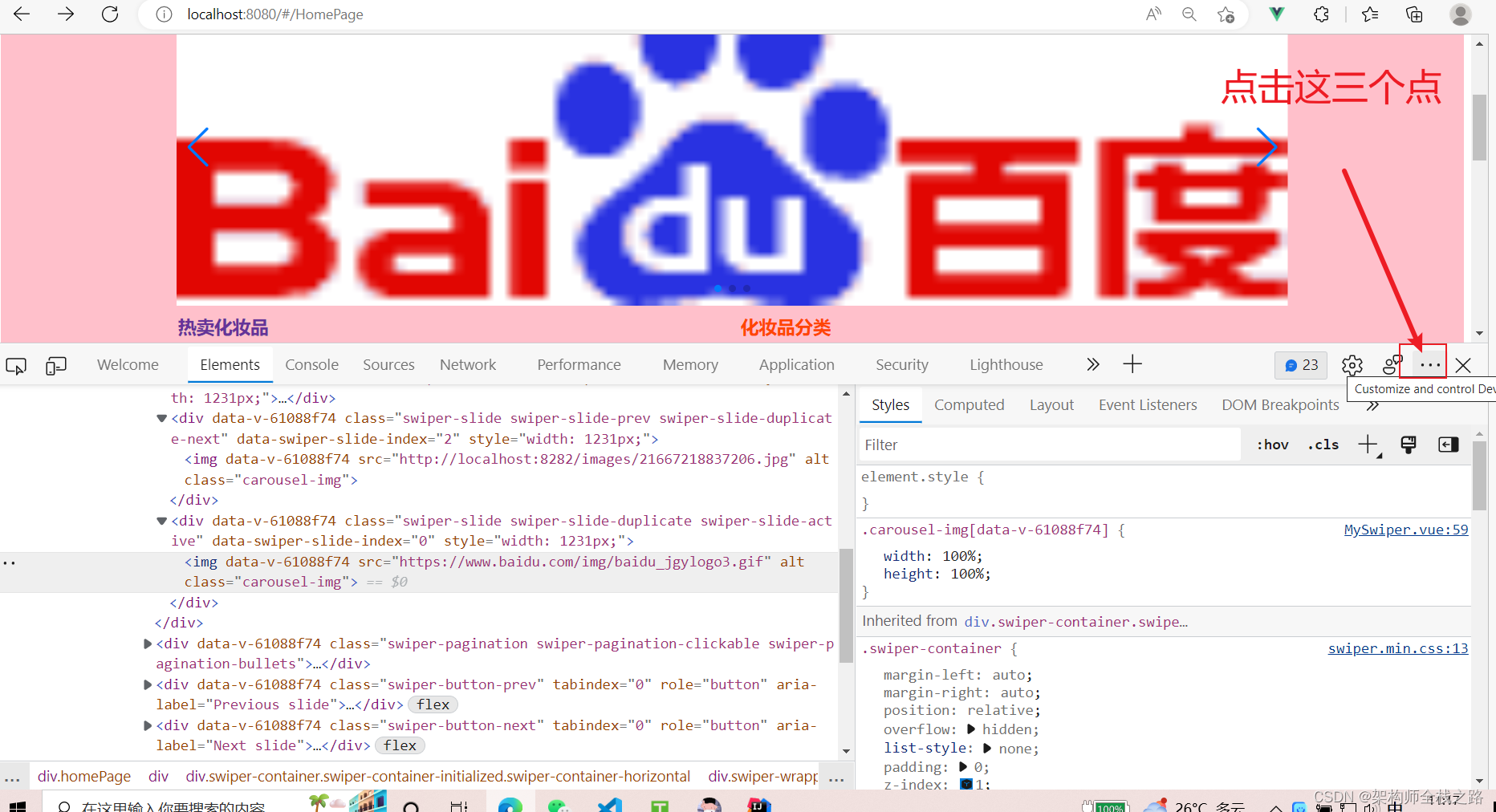View site information icon beside the address
The height and width of the screenshot is (812, 1496).
pos(164,14)
